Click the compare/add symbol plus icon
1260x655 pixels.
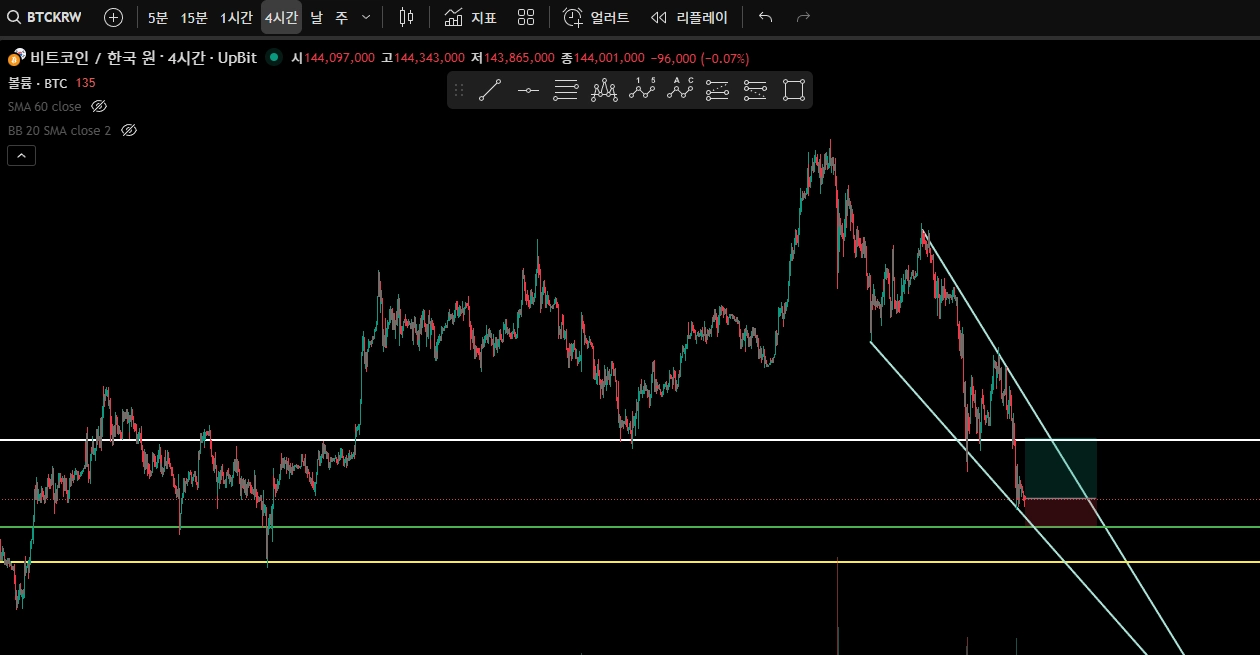[x=114, y=17]
